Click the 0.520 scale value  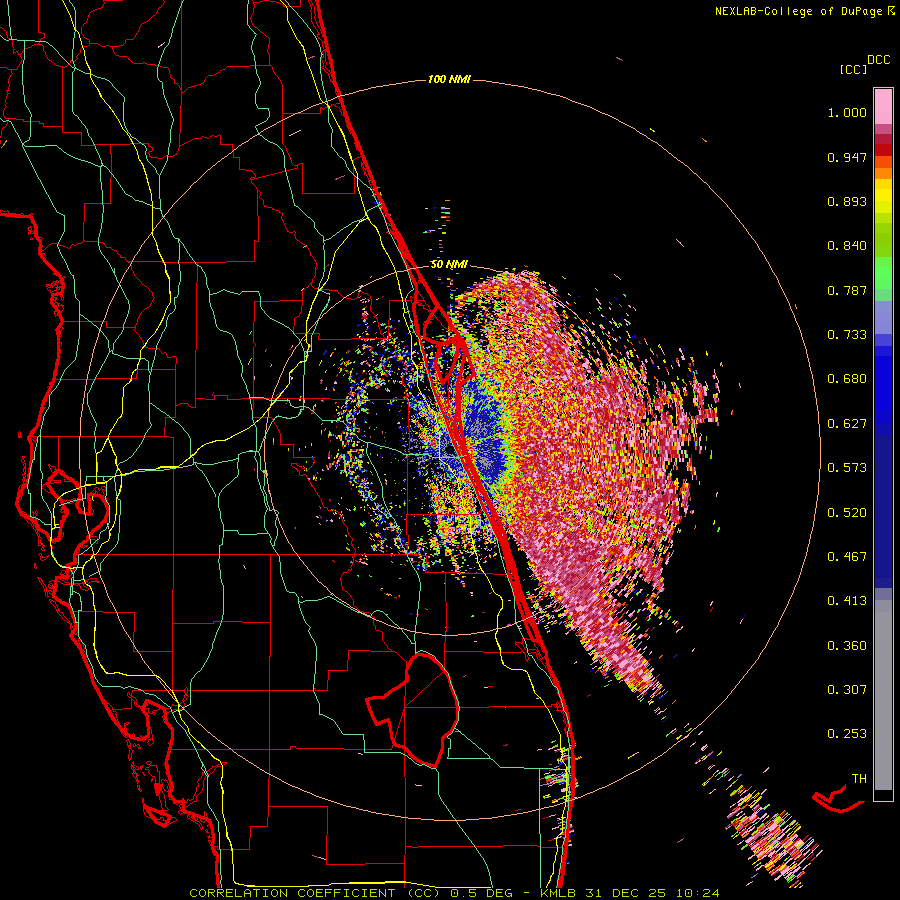coord(847,513)
